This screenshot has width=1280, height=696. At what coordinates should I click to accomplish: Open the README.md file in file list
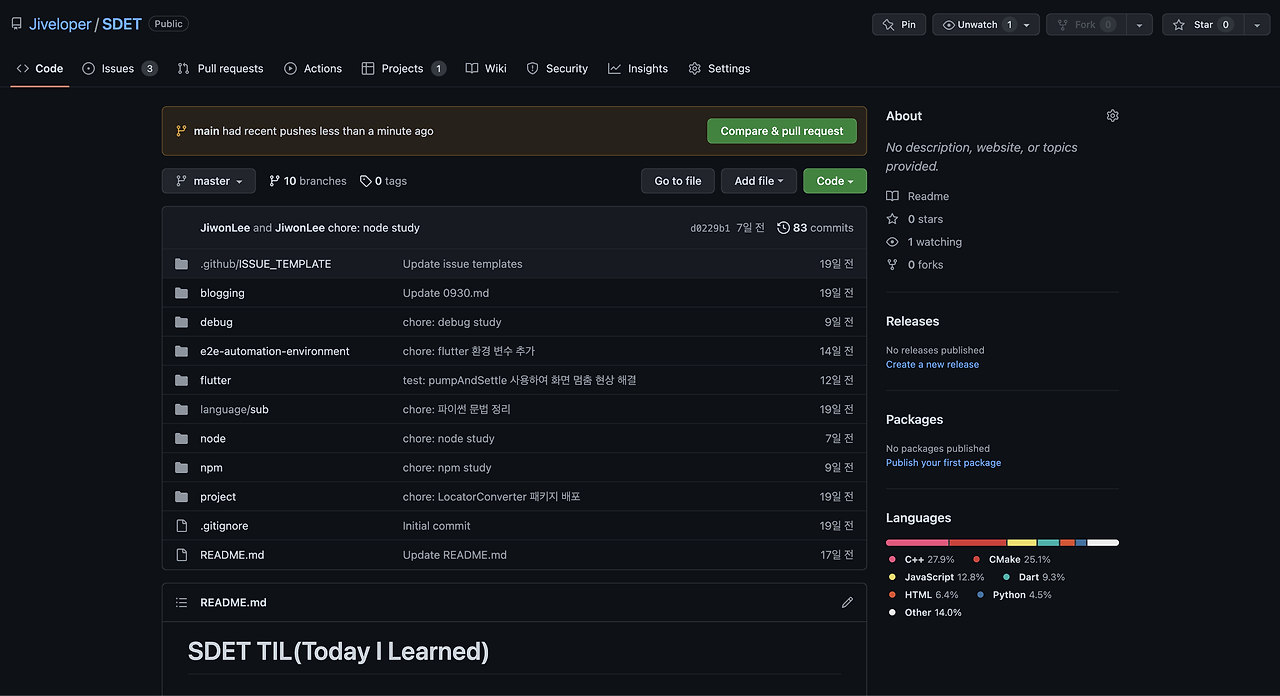point(232,554)
